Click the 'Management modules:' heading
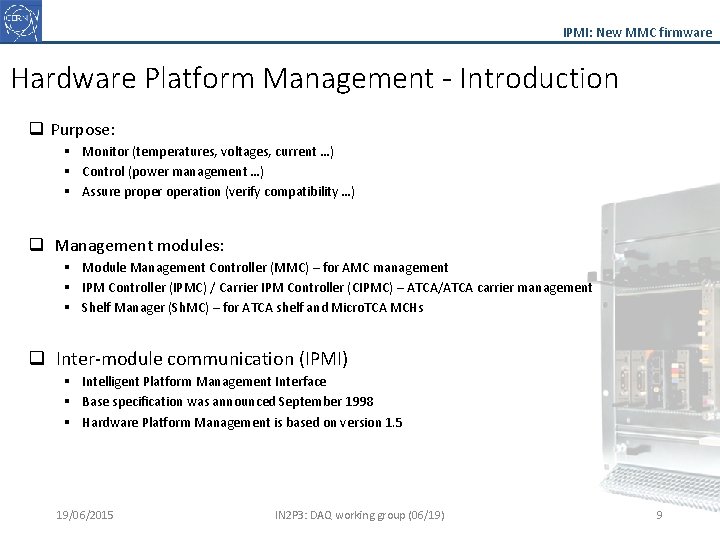This screenshot has height=540, width=720. click(140, 246)
